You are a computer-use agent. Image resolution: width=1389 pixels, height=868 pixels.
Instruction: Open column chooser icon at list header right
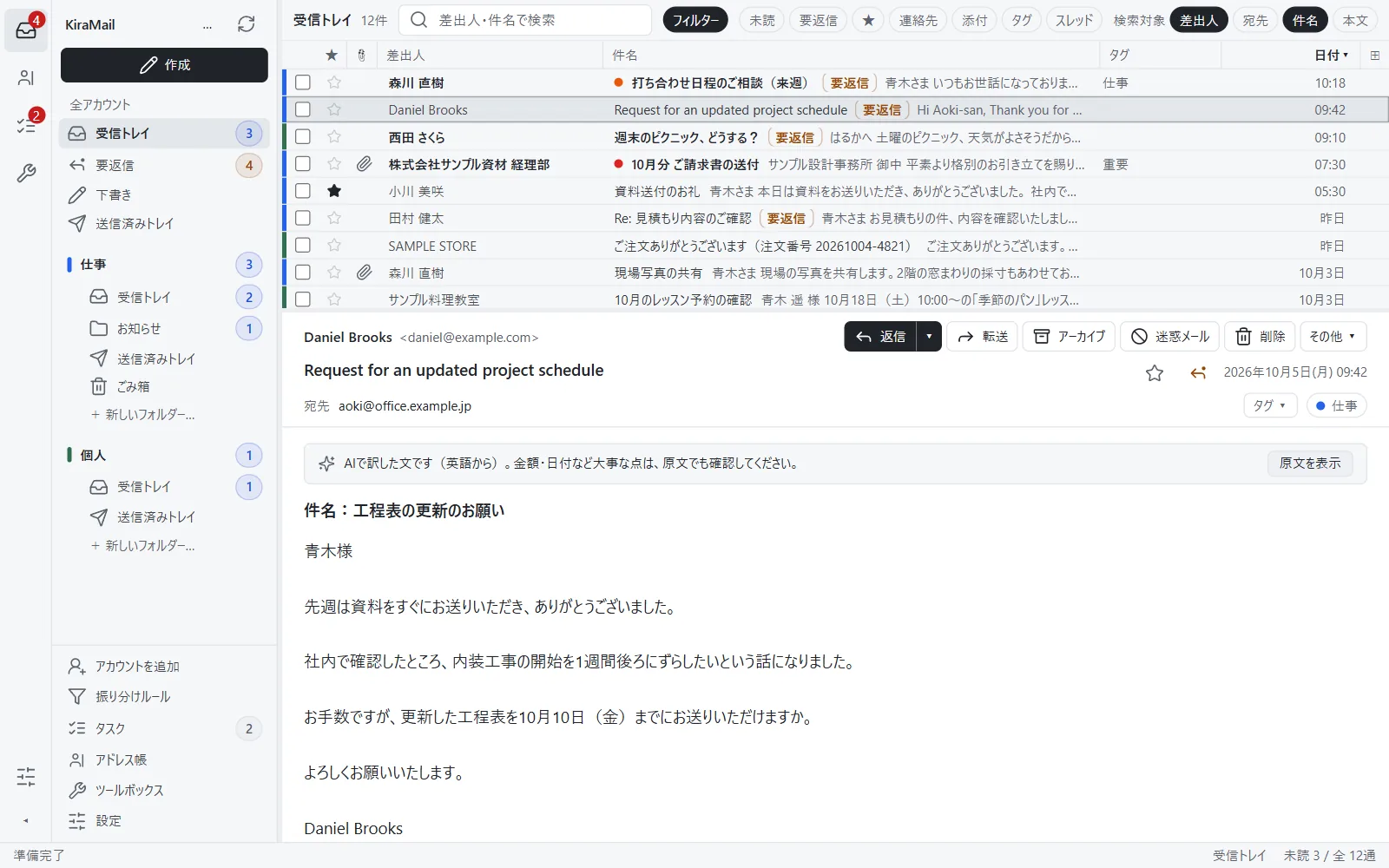(x=1375, y=55)
